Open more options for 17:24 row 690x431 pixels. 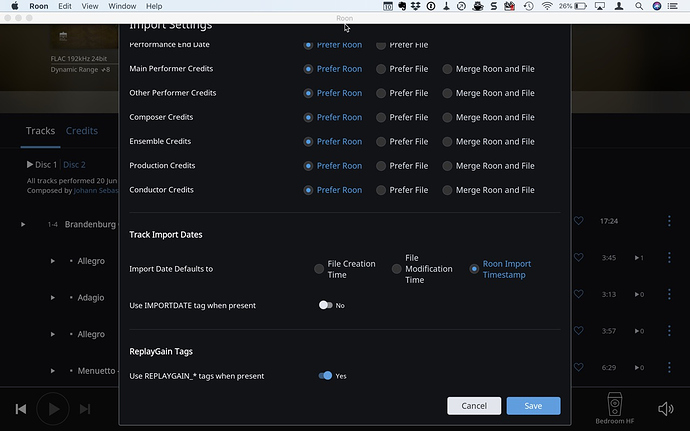pos(669,221)
